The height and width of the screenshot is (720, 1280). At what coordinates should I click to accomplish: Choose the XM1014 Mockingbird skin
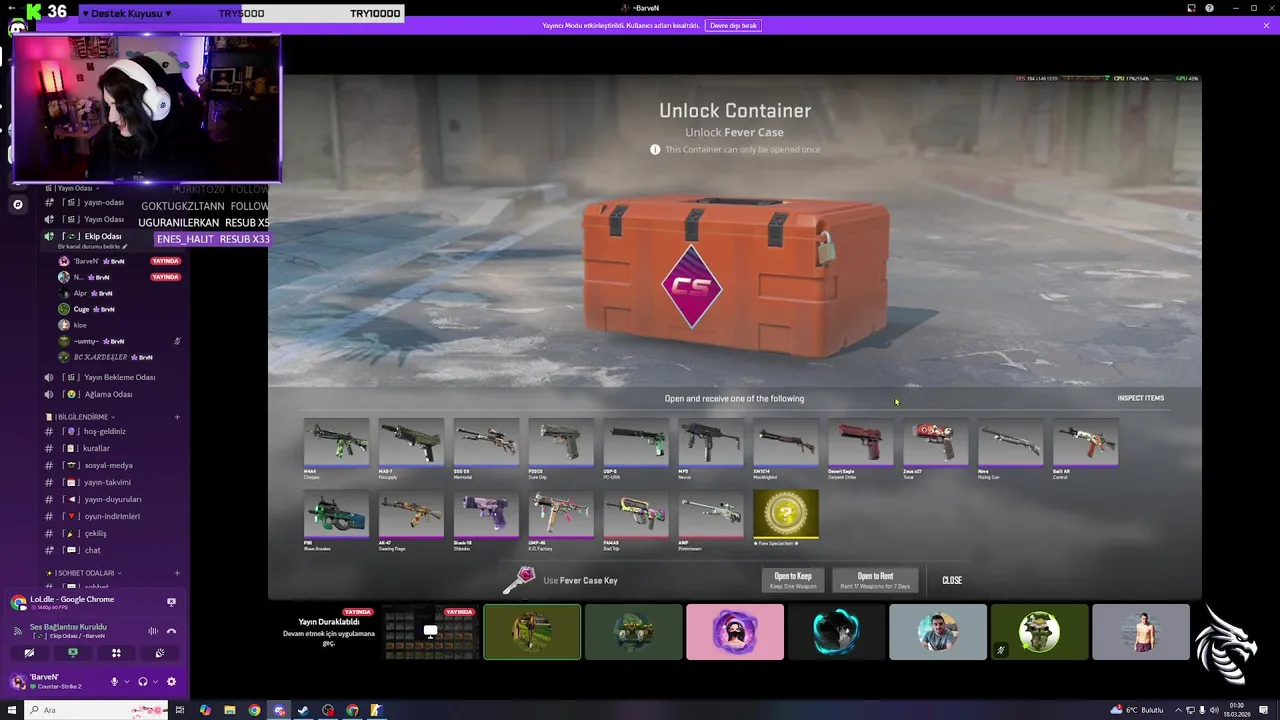pos(786,448)
